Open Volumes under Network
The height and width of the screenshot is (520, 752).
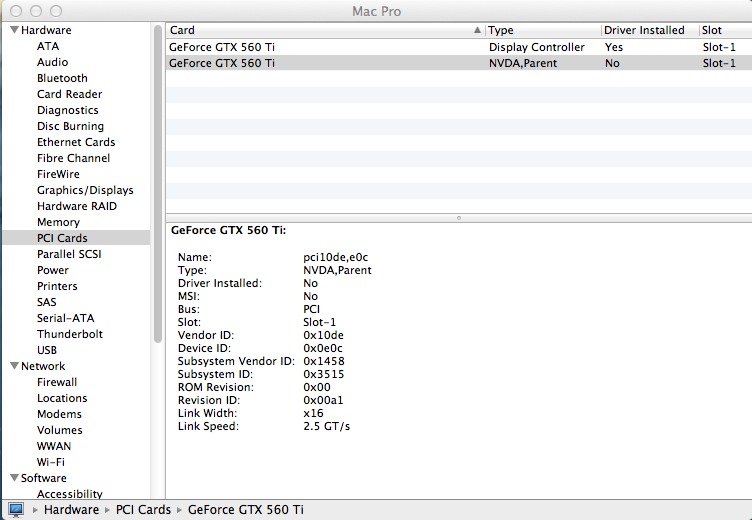(59, 430)
